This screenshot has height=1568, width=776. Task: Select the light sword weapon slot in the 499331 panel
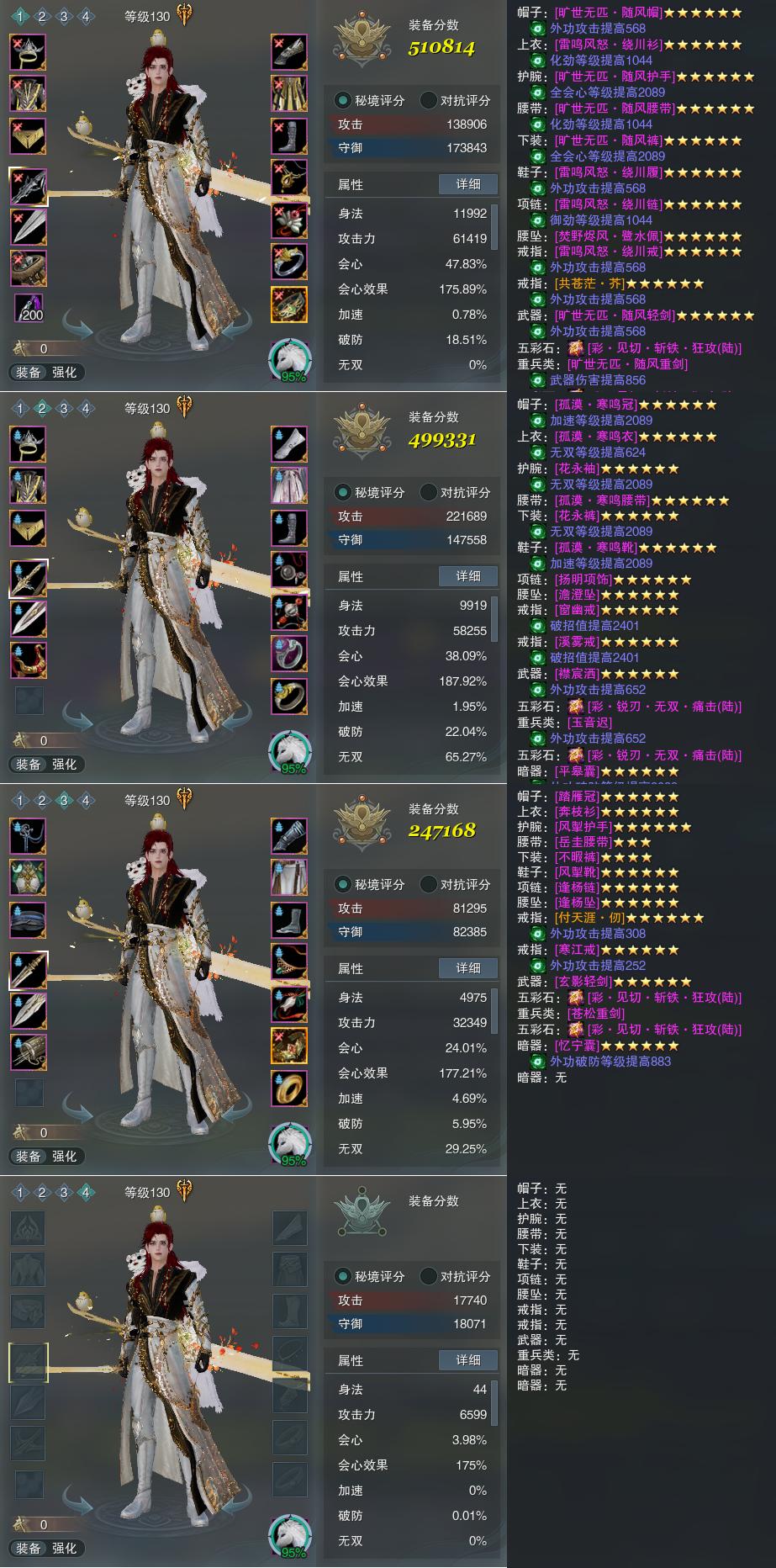point(29,579)
